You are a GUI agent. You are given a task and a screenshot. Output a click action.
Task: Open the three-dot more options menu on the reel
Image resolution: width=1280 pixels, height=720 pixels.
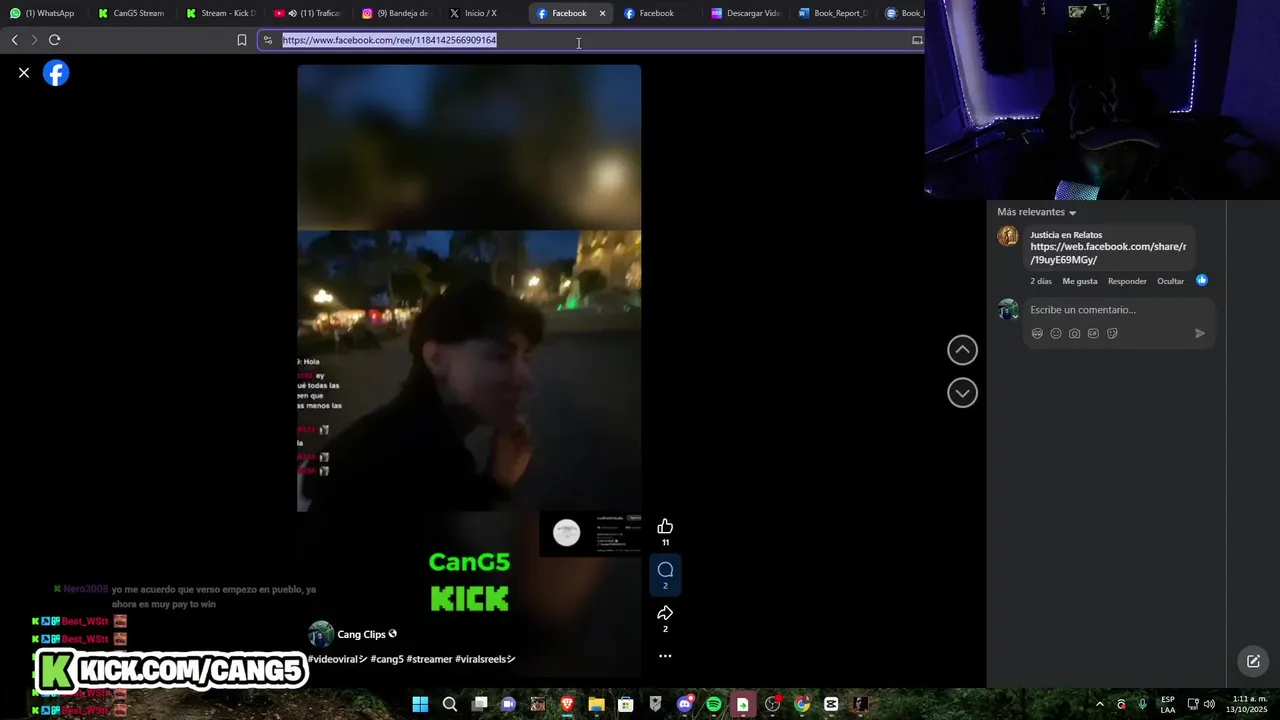(665, 656)
